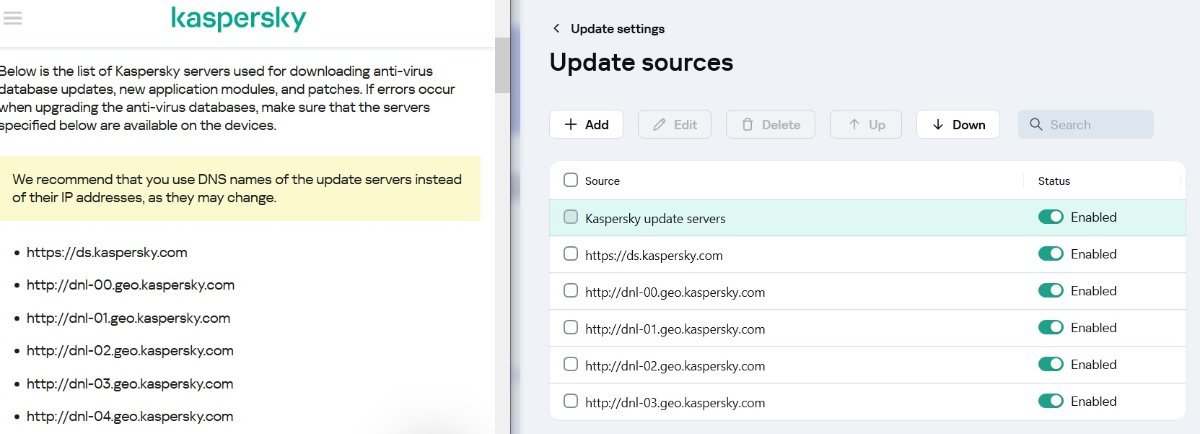This screenshot has height=434, width=1200.
Task: Move the source Up
Action: click(x=866, y=125)
